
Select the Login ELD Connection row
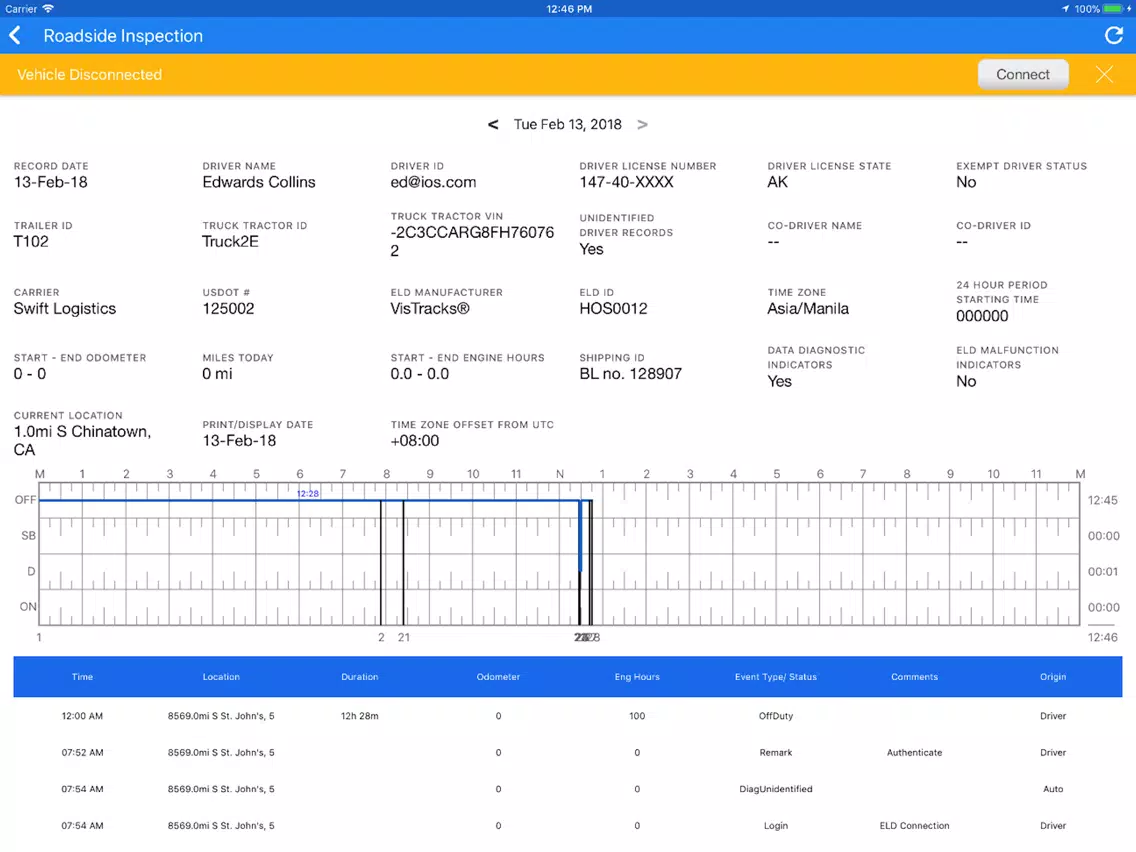click(x=568, y=826)
